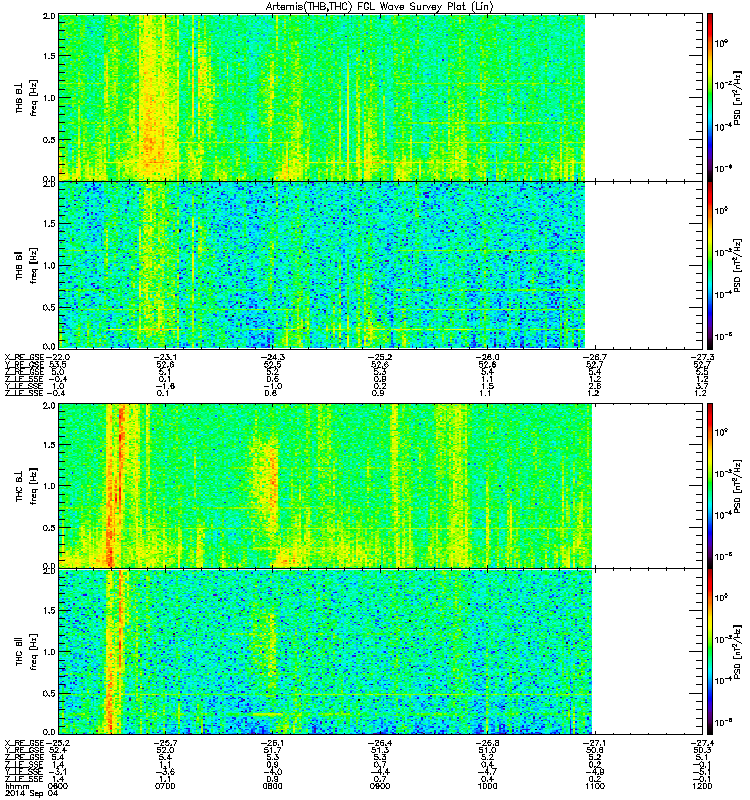Click the '0.5' frequency tick of the THC B⊥ panel
This screenshot has height=800, width=750.
[x=49, y=528]
